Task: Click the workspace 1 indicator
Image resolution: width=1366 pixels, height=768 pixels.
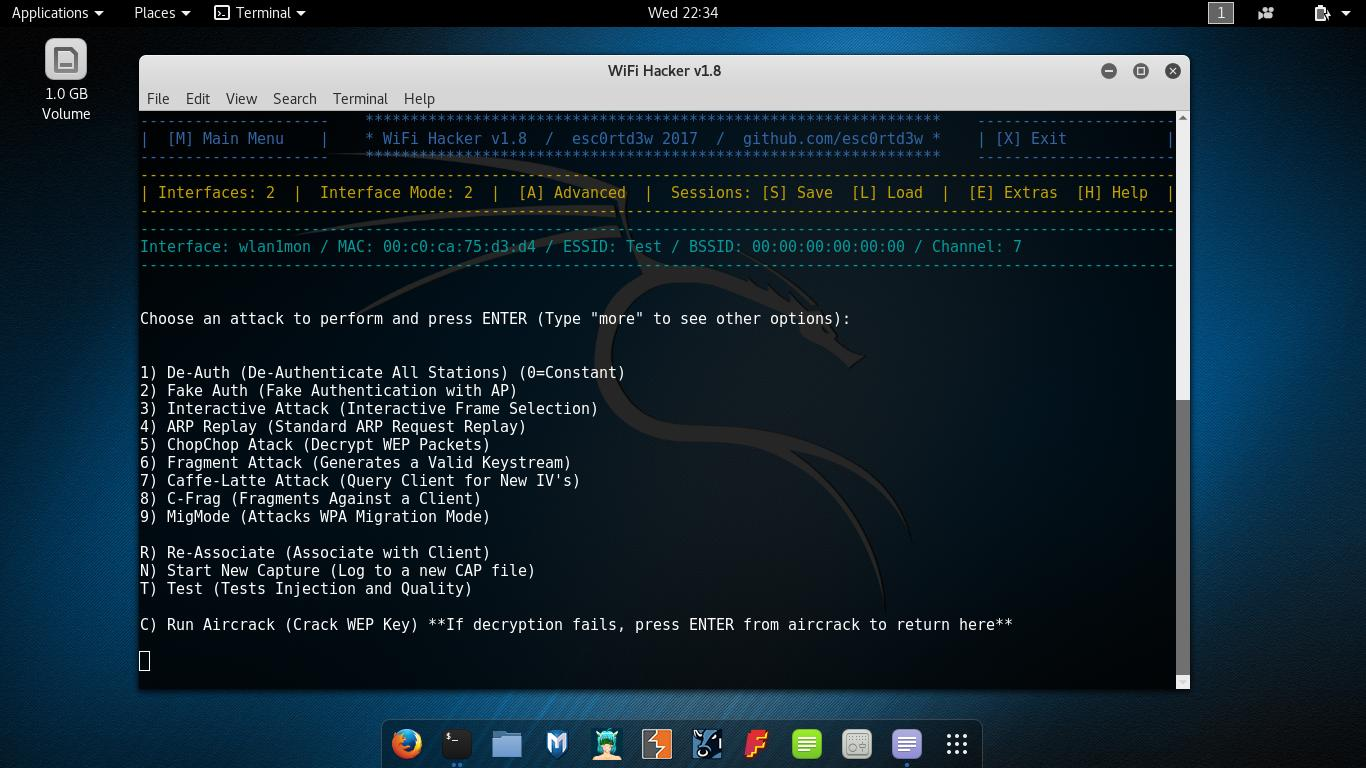Action: click(1222, 13)
